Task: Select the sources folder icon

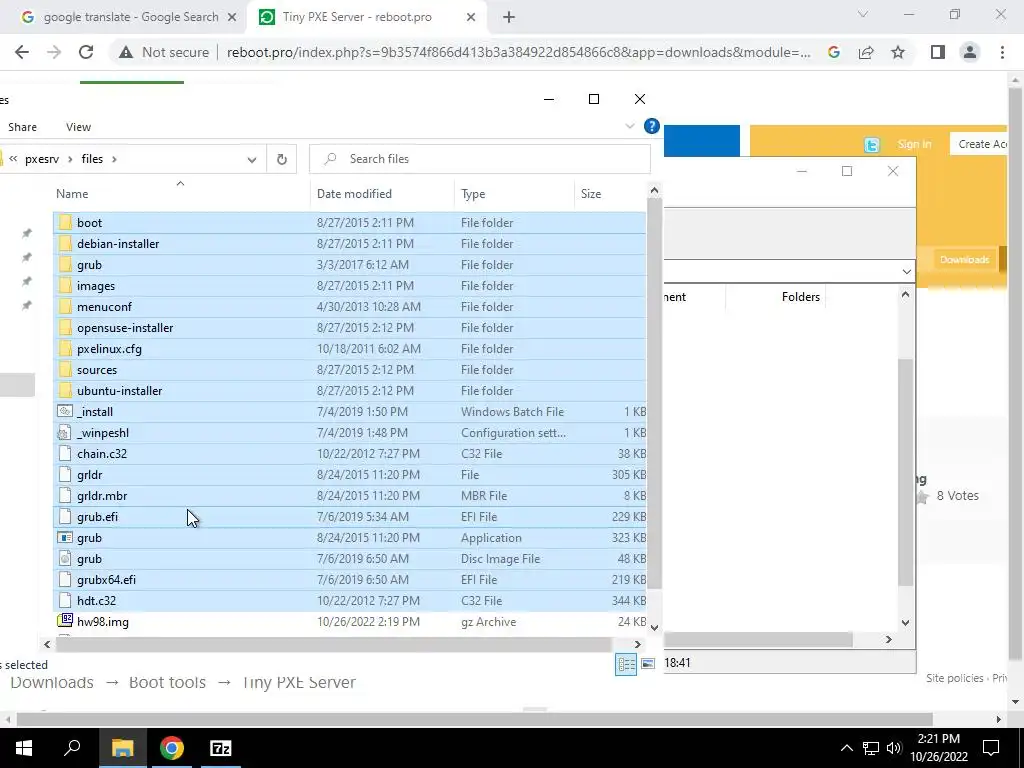Action: point(65,370)
